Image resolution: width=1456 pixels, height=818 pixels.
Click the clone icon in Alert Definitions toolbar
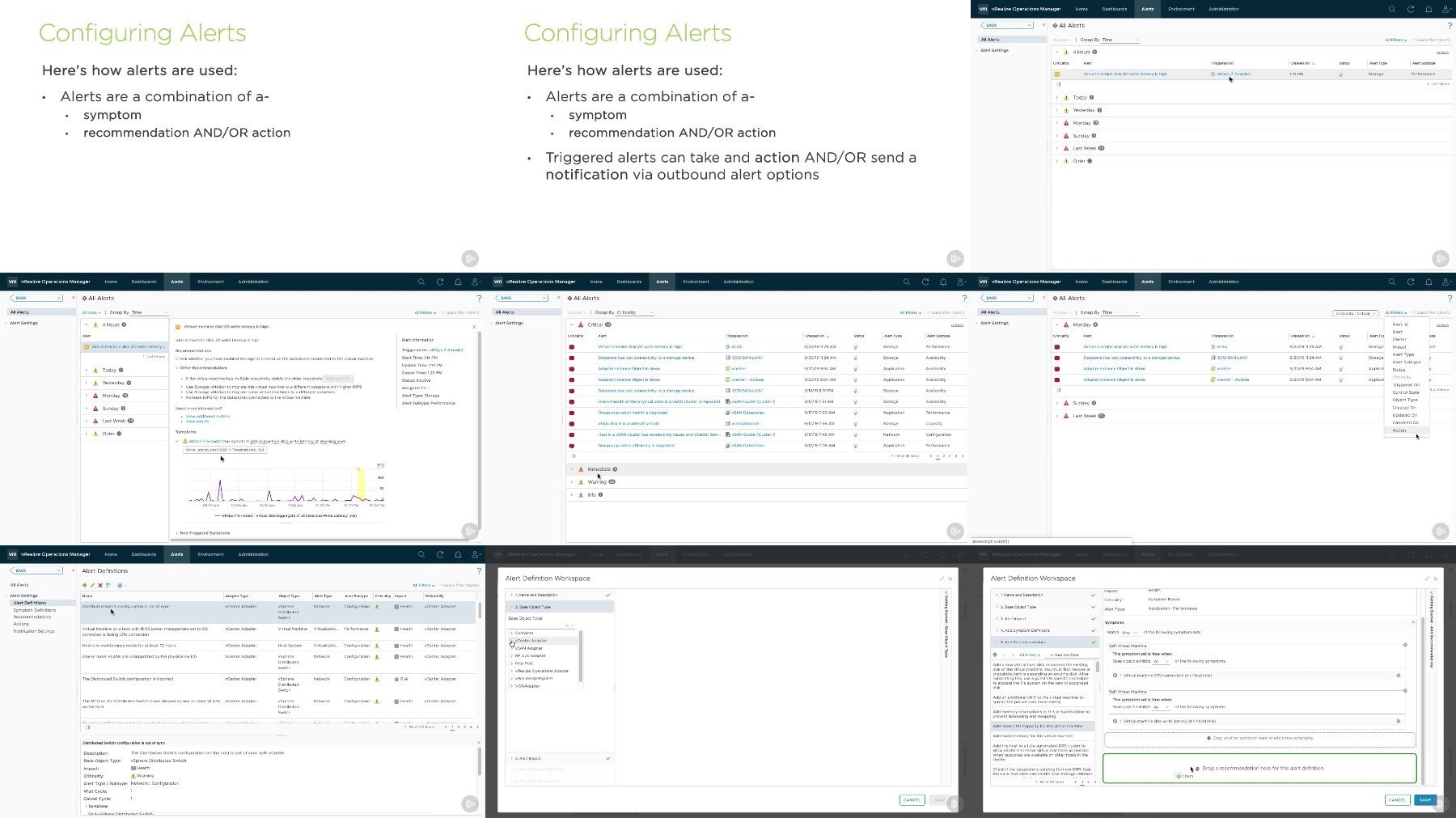tap(108, 585)
